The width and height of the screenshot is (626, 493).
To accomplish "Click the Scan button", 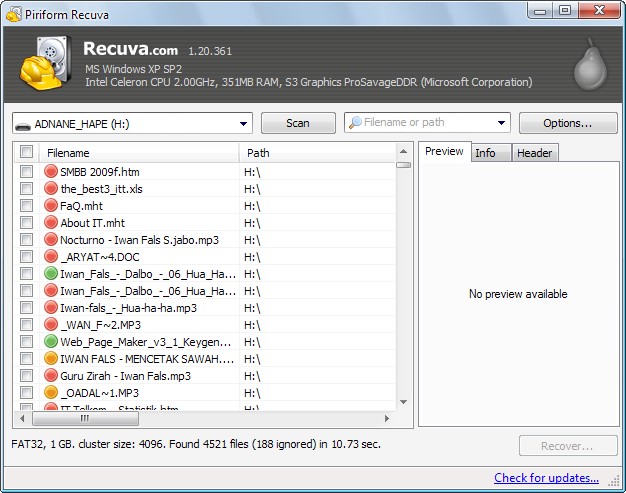I will click(x=298, y=123).
